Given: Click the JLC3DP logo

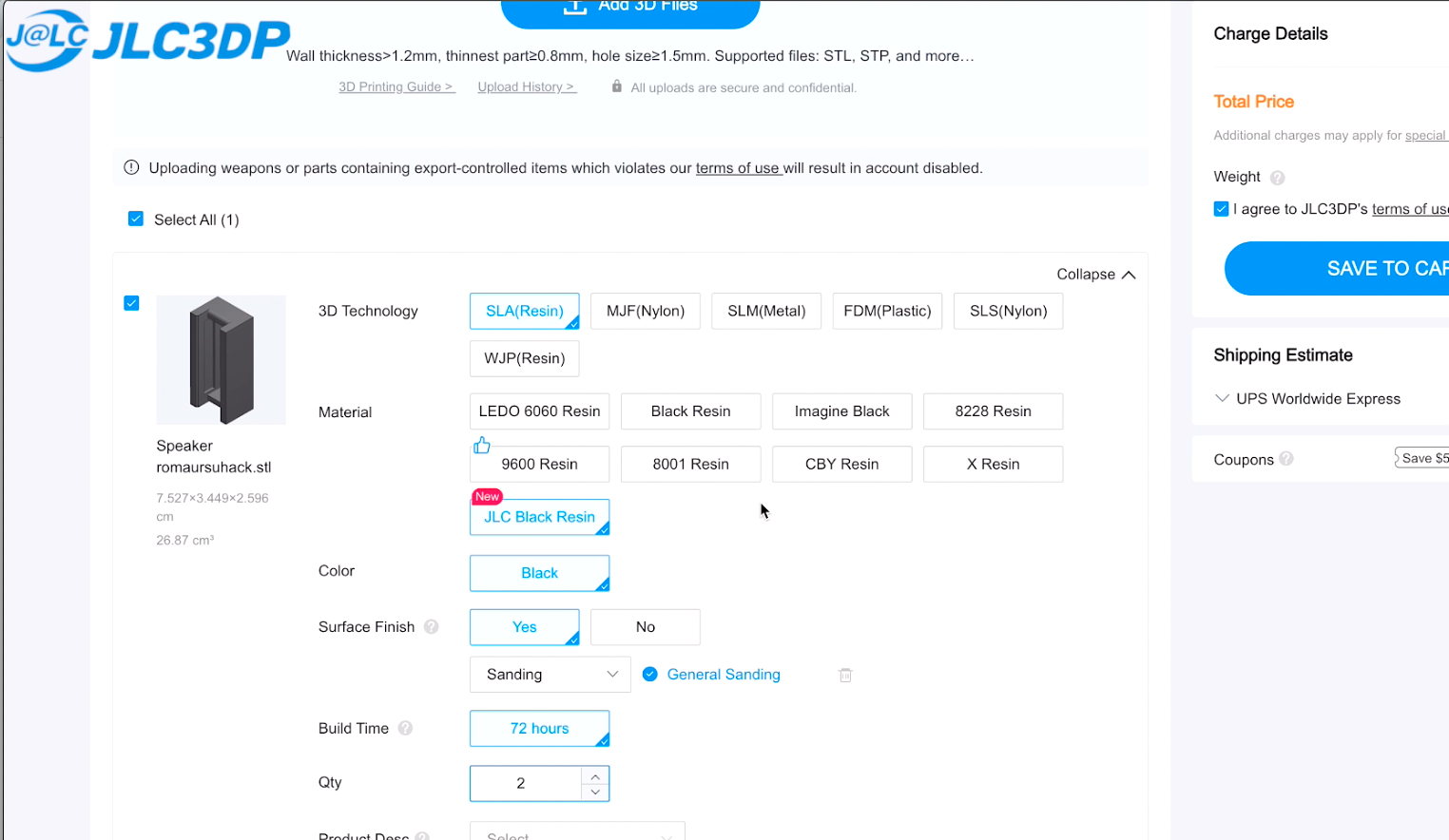Looking at the screenshot, I should [147, 40].
